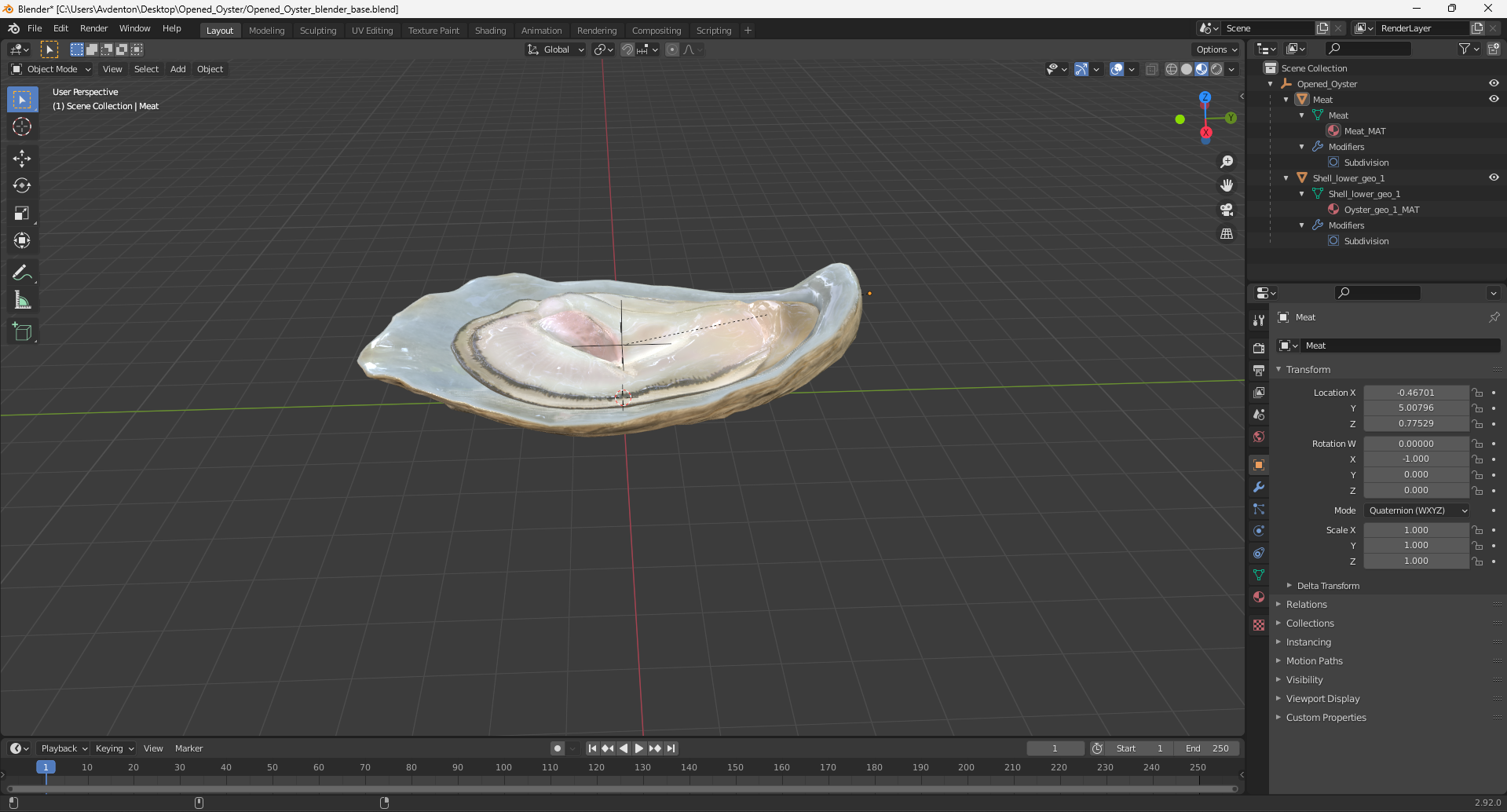Open the Render properties tab
1507x812 pixels.
coord(1259,348)
